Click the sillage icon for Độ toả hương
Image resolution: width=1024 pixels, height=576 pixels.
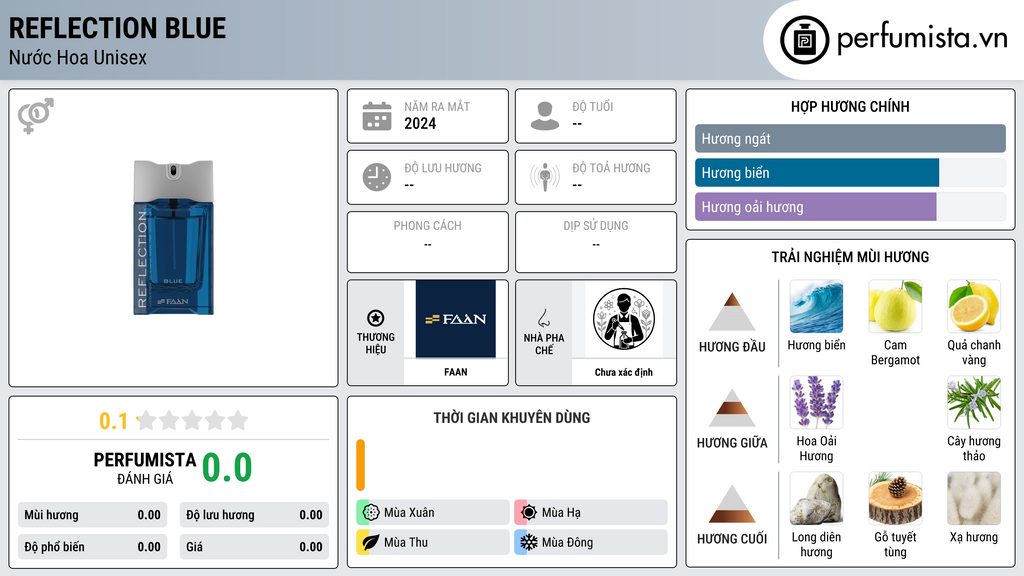[x=545, y=178]
